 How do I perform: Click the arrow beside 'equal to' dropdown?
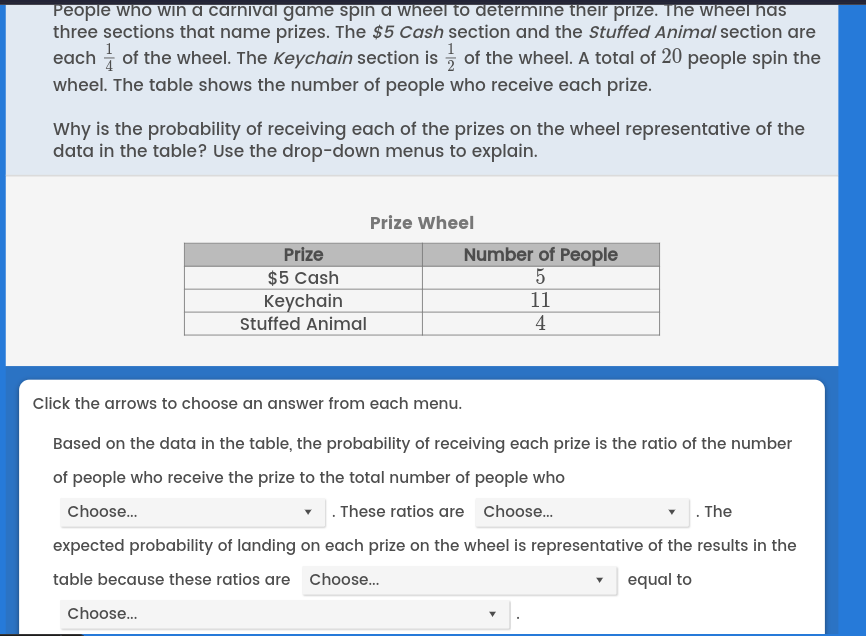tap(598, 579)
